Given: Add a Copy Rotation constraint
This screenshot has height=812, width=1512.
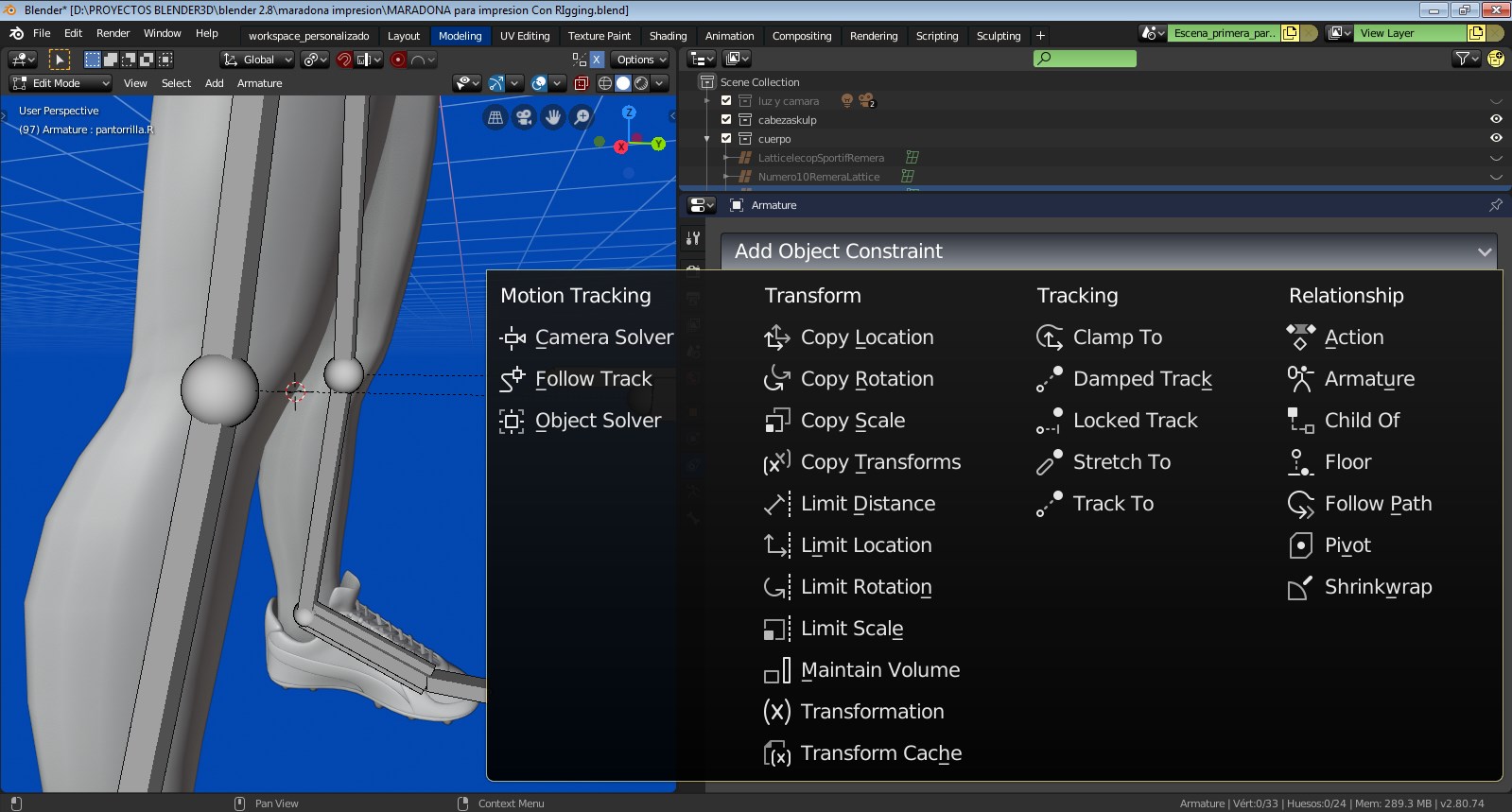Looking at the screenshot, I should pyautogui.click(x=848, y=379).
